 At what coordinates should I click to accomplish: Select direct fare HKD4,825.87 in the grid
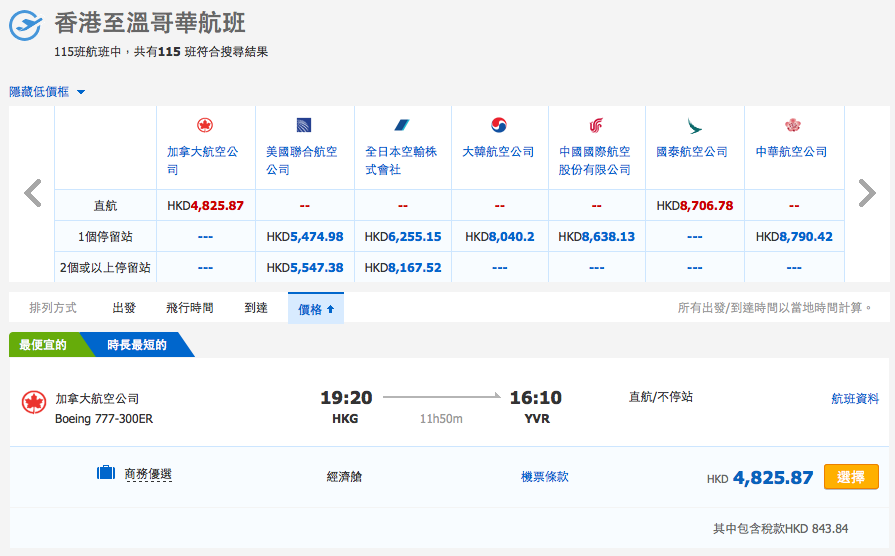[x=205, y=206]
